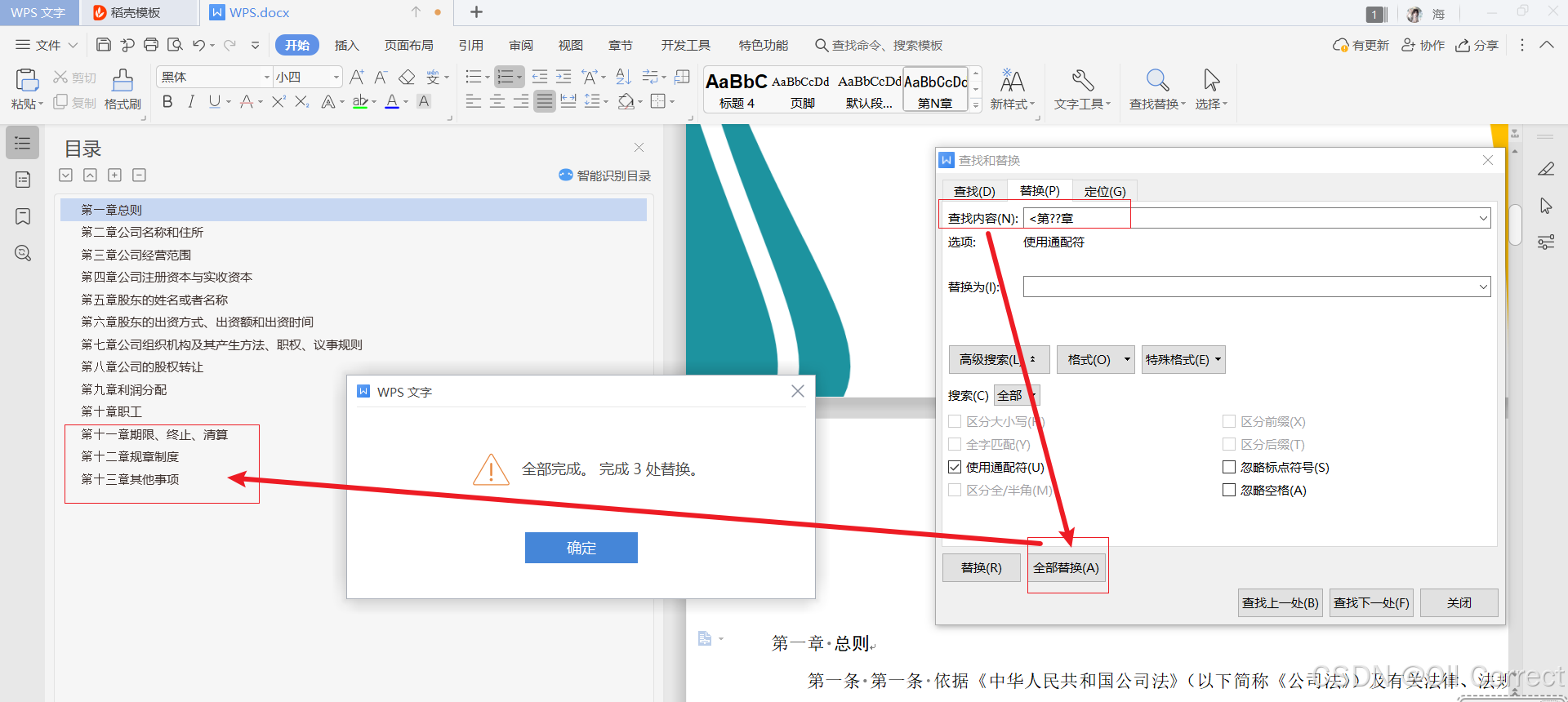Click the 替换(R) button
1568x702 pixels.
tap(982, 567)
